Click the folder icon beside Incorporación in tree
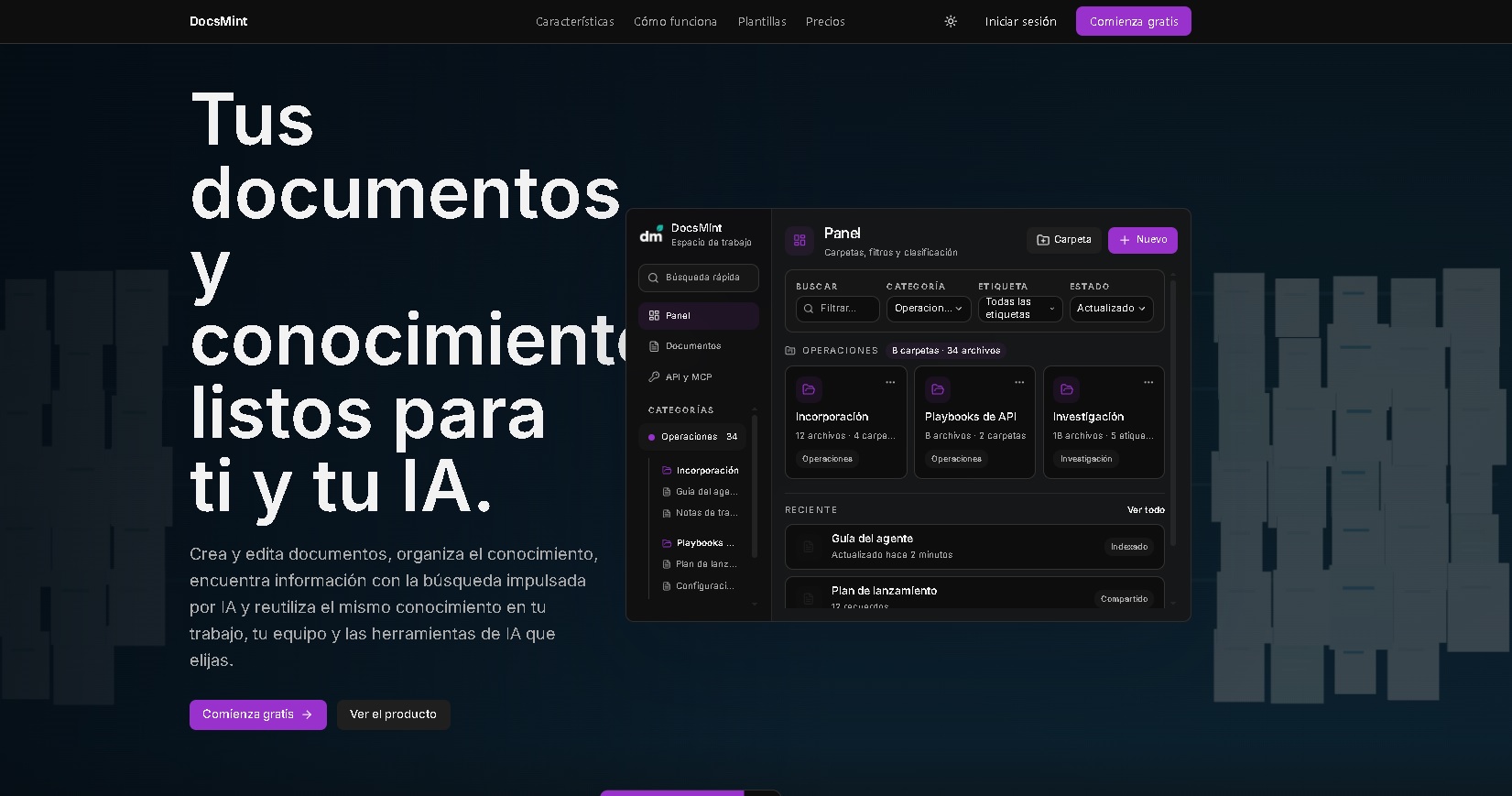Image resolution: width=1512 pixels, height=796 pixels. (667, 470)
